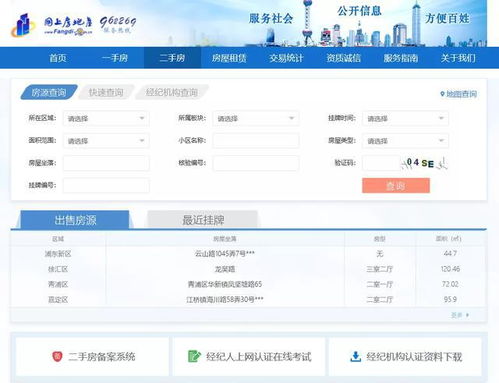This screenshot has width=499, height=383.
Task: Click the 嘉定区 district cell
Action: (x=58, y=300)
